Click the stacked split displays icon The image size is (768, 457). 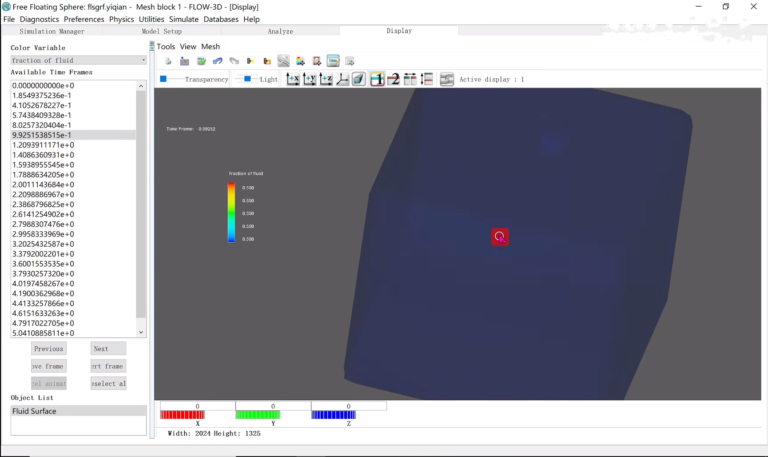[x=427, y=79]
